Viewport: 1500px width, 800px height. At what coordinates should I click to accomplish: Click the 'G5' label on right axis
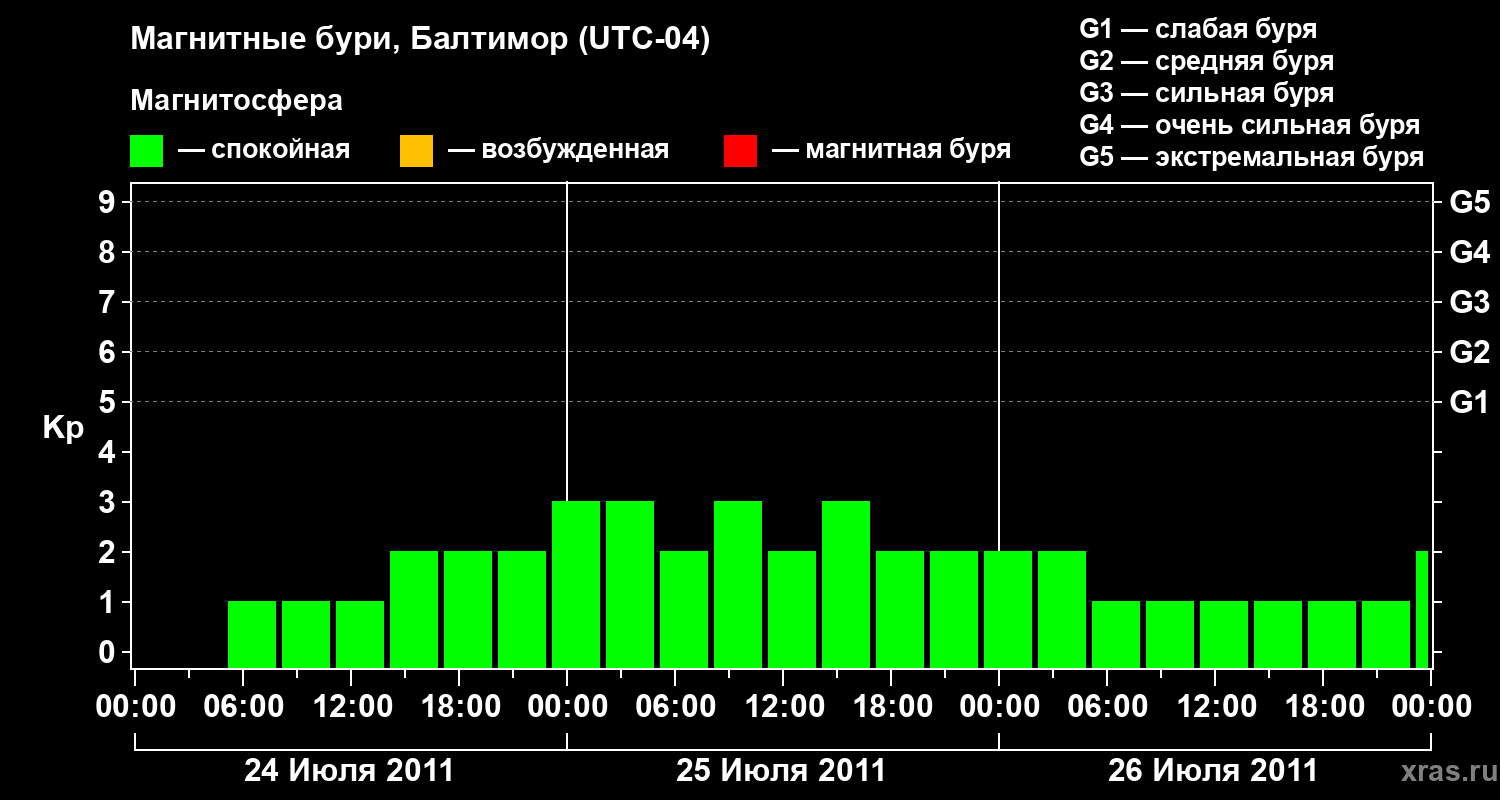[1469, 202]
